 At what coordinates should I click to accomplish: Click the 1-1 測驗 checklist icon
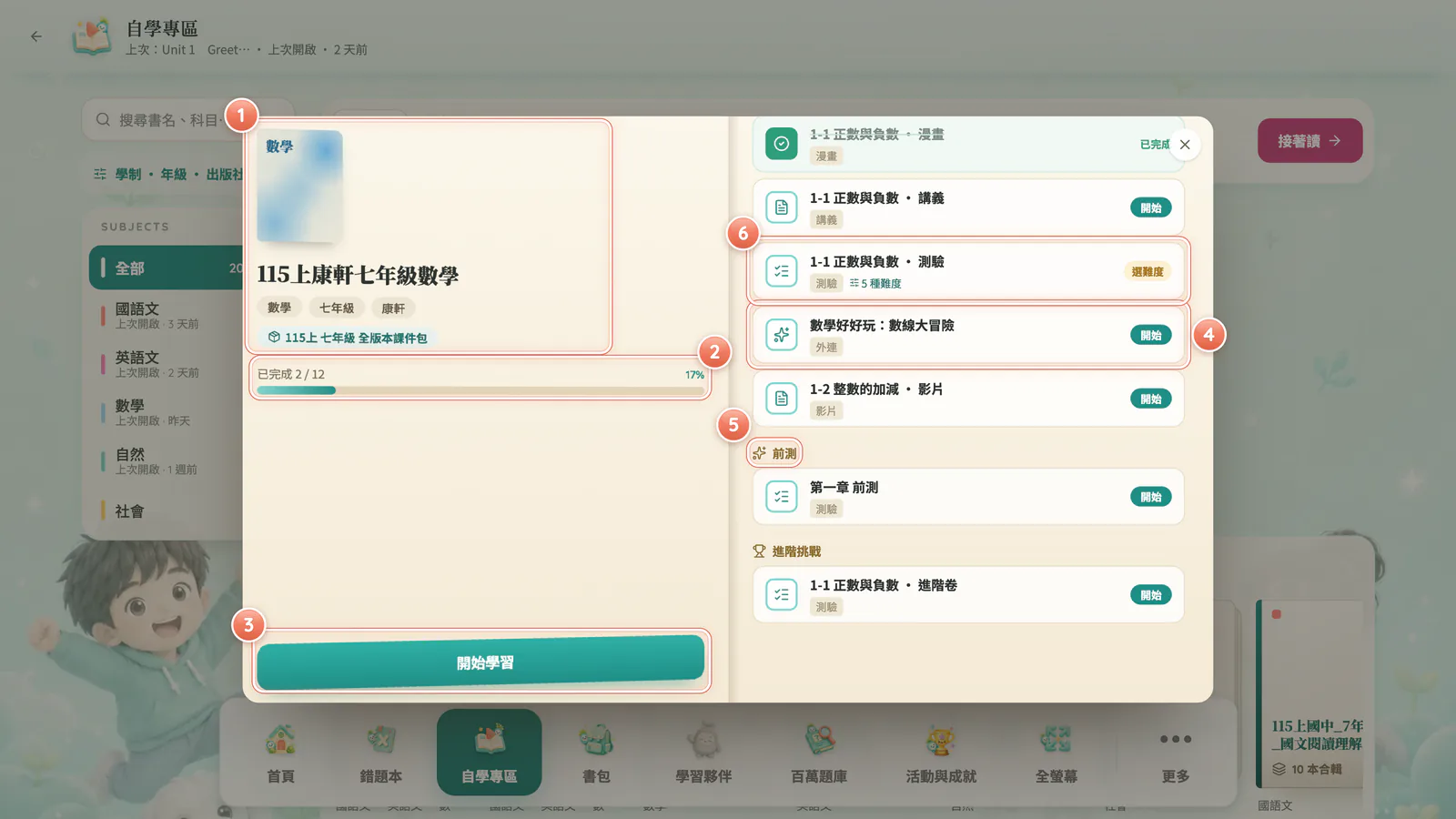pyautogui.click(x=782, y=271)
